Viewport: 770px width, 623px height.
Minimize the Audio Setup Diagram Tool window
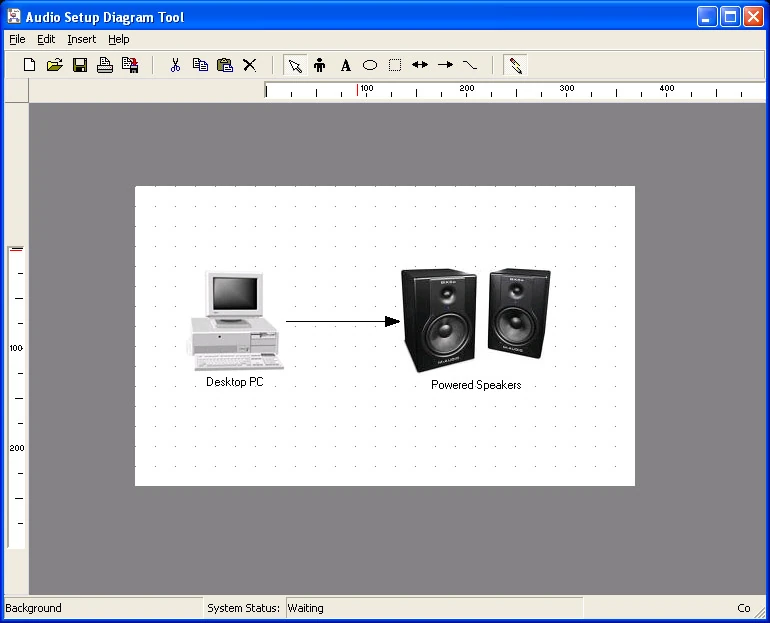(707, 17)
